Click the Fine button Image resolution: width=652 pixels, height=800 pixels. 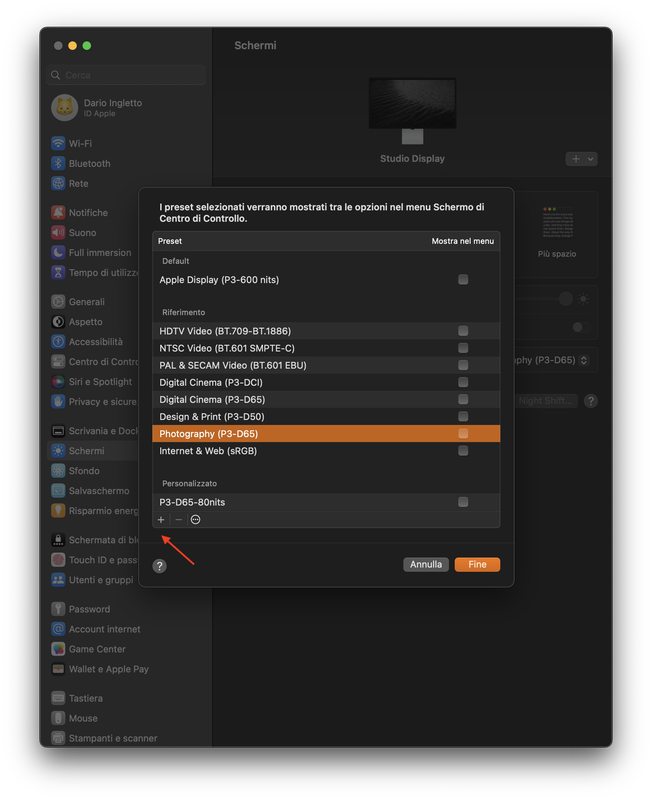pyautogui.click(x=477, y=564)
